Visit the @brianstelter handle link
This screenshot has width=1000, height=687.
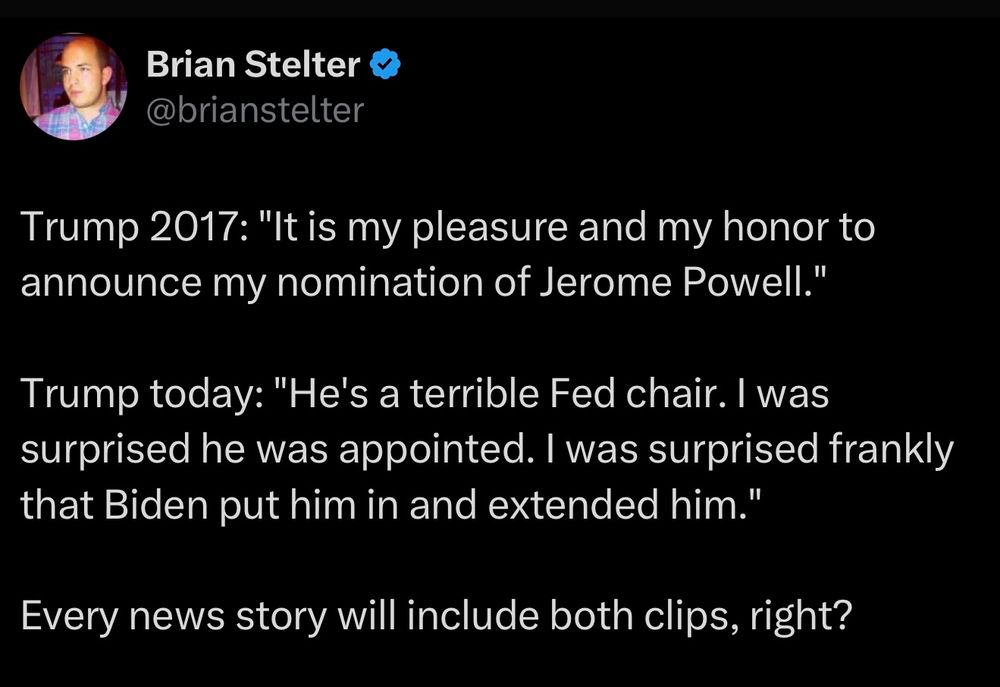click(x=255, y=110)
